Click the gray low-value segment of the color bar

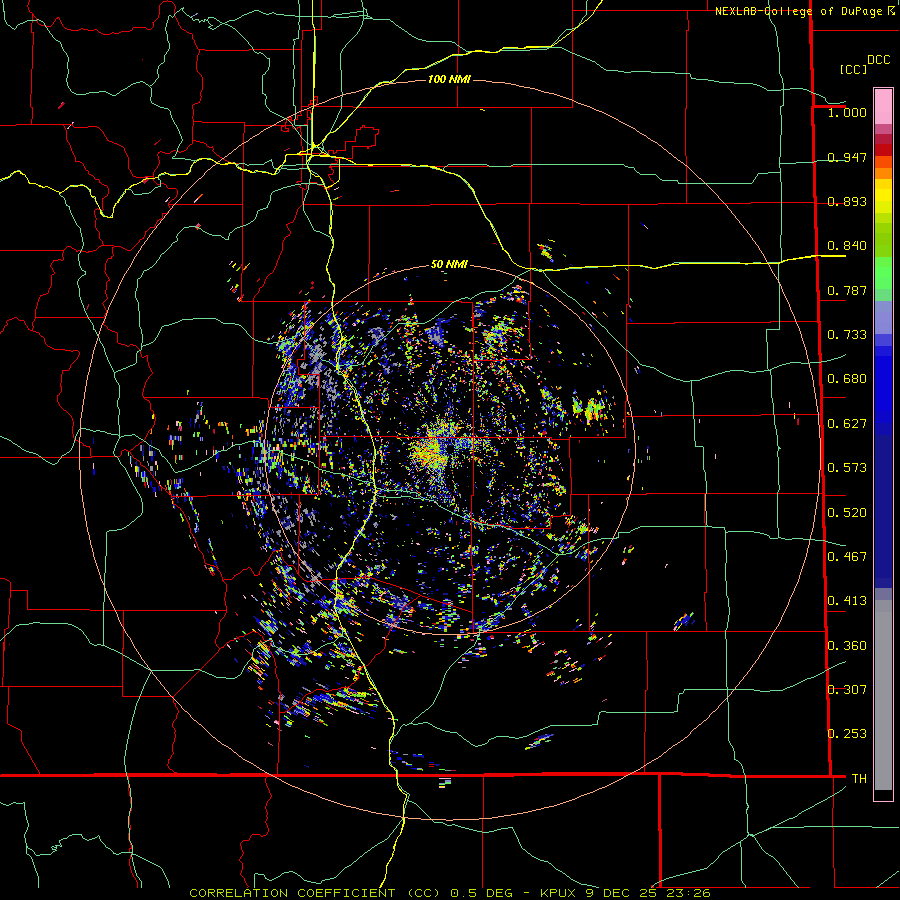tap(883, 695)
